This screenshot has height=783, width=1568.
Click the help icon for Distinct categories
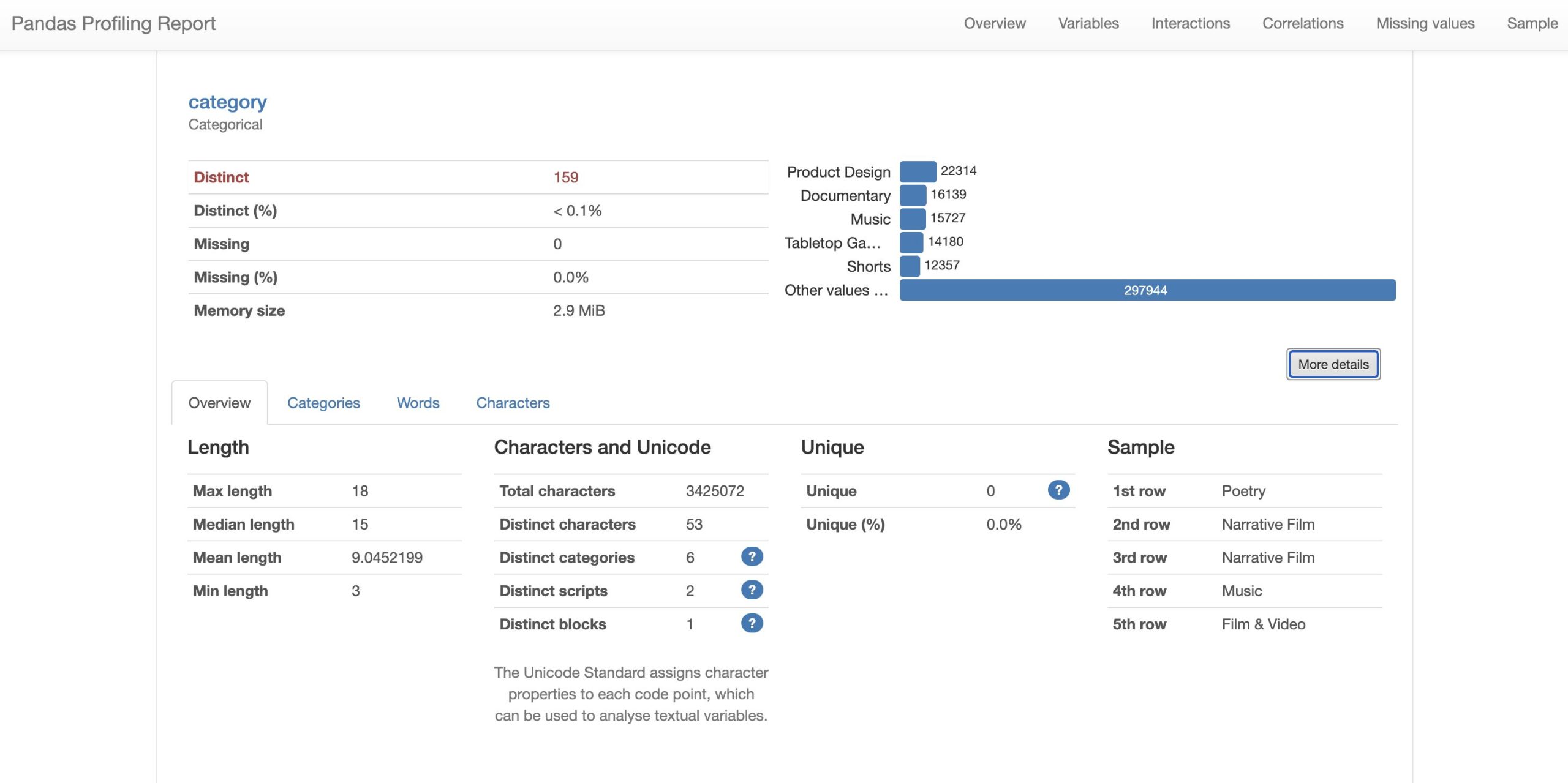752,556
